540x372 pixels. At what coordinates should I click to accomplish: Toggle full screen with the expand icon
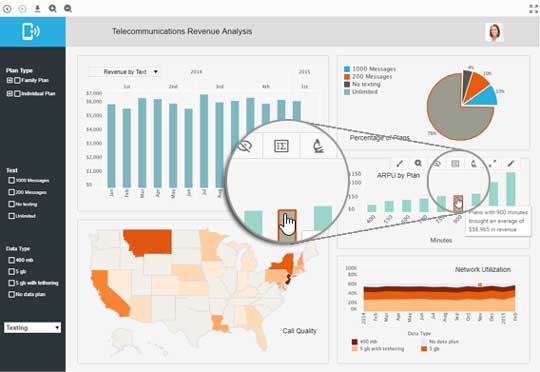point(533,9)
